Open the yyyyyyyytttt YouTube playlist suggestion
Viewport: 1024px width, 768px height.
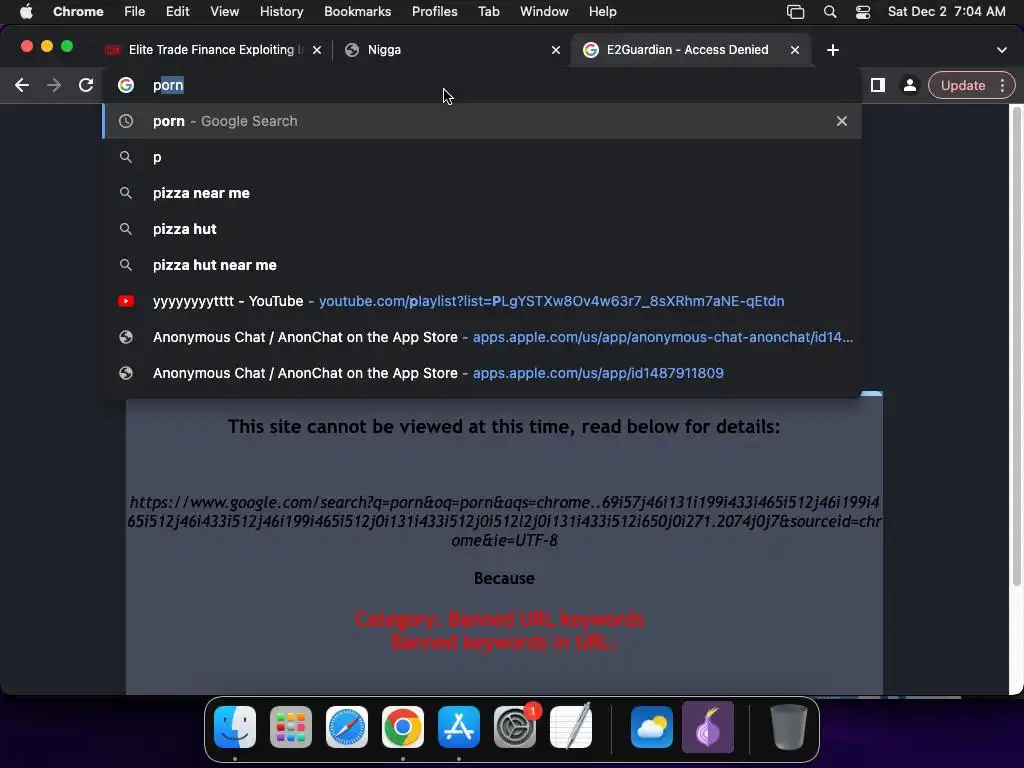482,301
